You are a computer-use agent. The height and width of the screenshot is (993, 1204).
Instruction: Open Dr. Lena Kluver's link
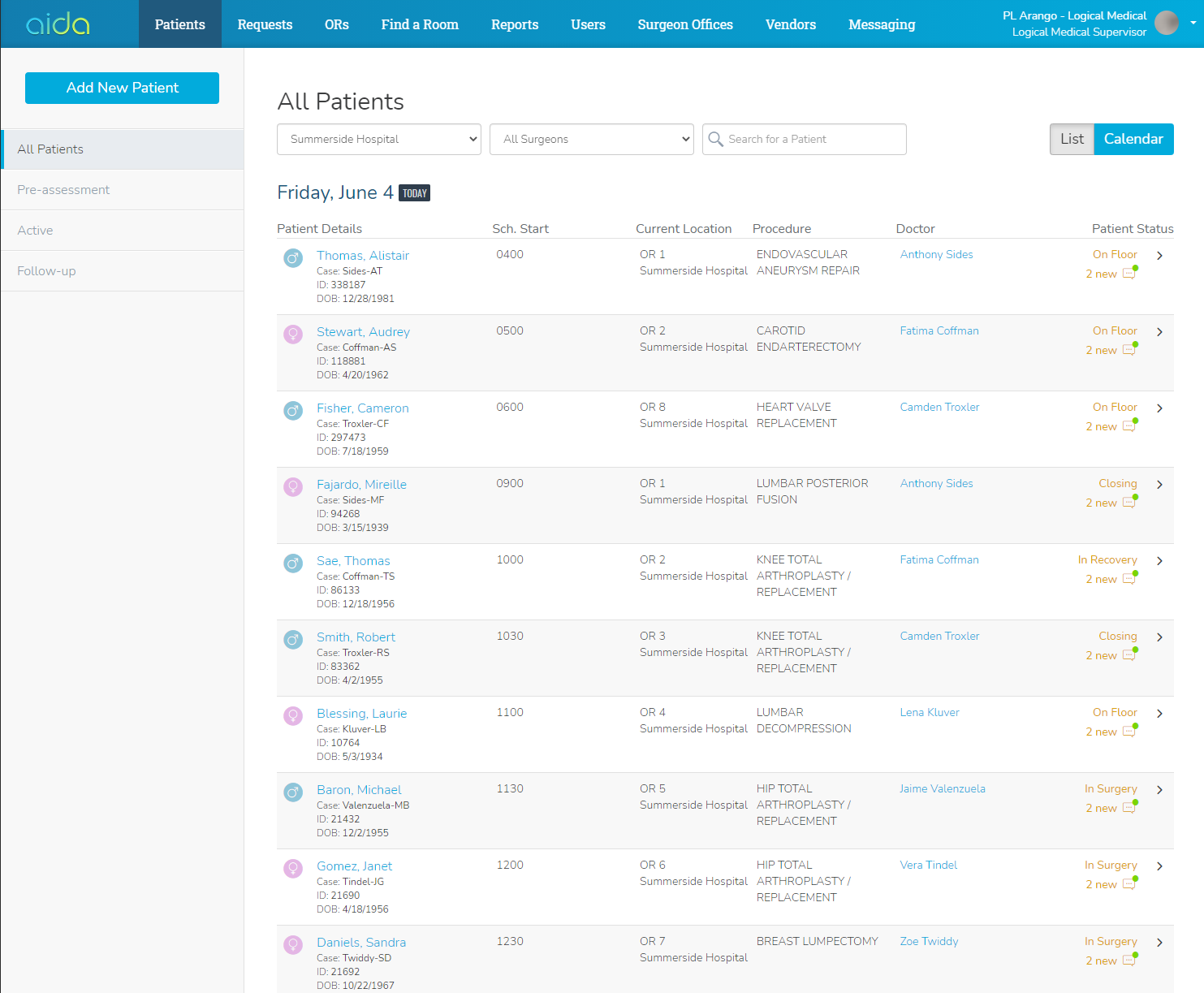pos(930,712)
